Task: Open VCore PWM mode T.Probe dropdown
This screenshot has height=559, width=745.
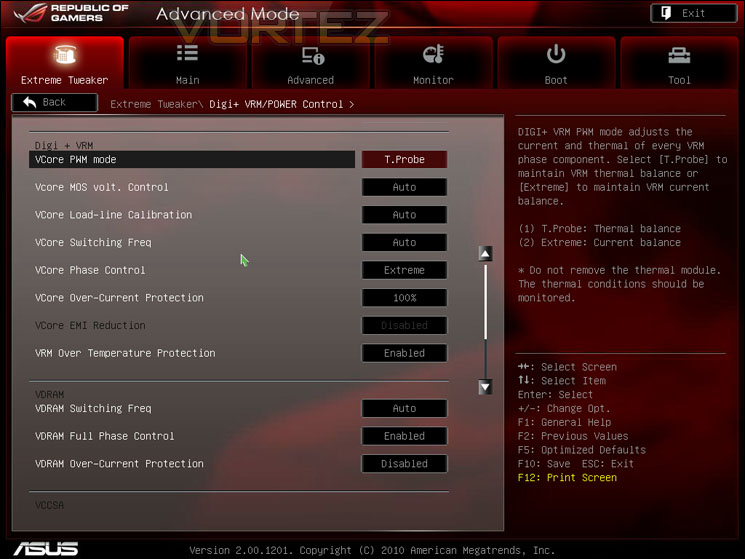Action: click(x=404, y=160)
